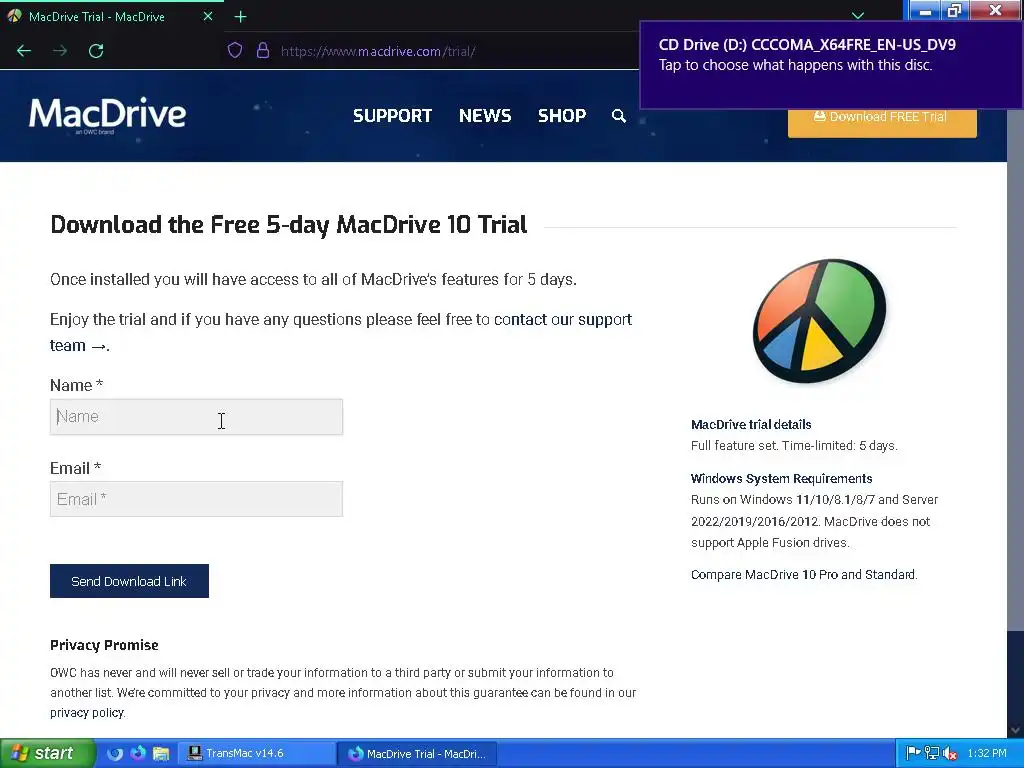Click the Email input field
The height and width of the screenshot is (768, 1024).
(x=197, y=499)
